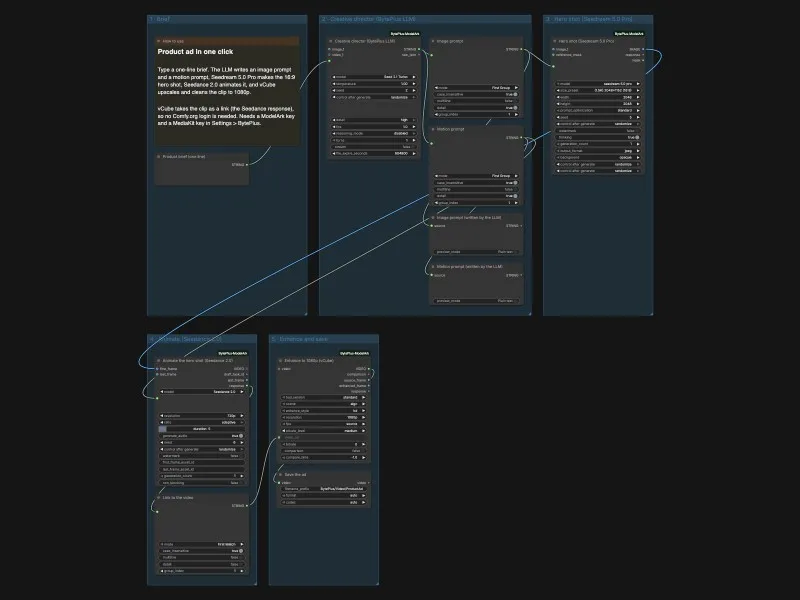Click the Product brief text area

point(202,176)
